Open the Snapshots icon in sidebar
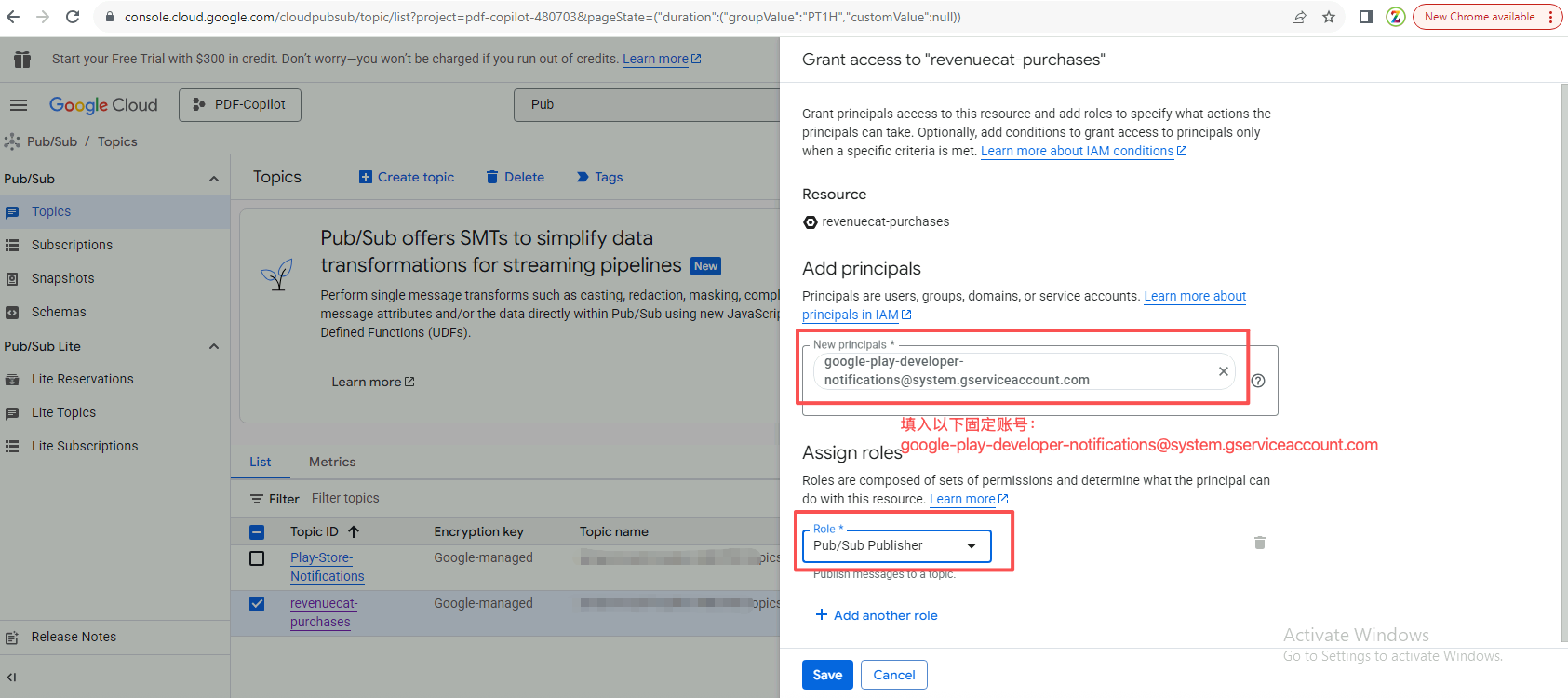Screen dimensions: 1568x698 click(12, 278)
